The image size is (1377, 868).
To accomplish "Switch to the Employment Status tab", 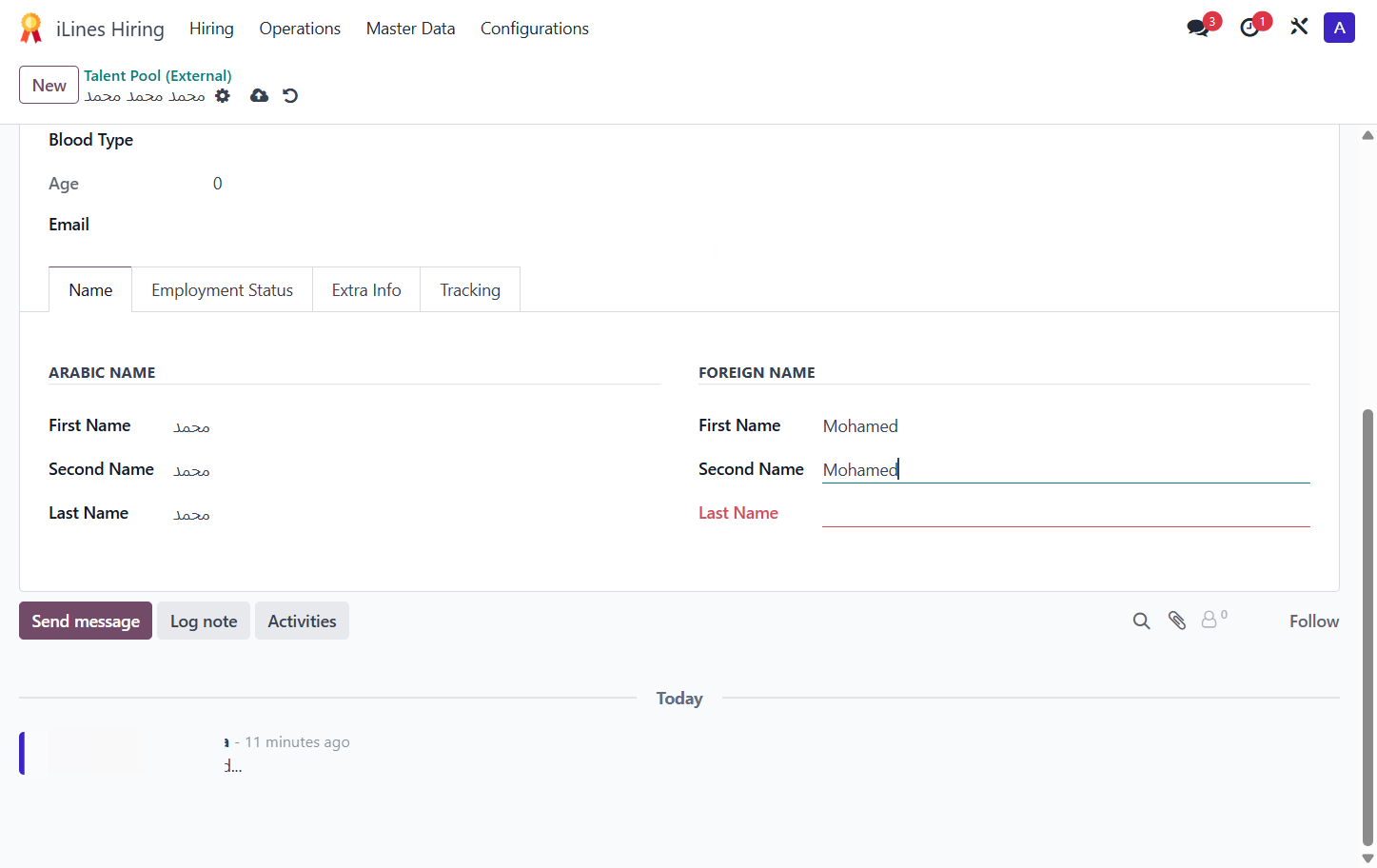I will 222,290.
